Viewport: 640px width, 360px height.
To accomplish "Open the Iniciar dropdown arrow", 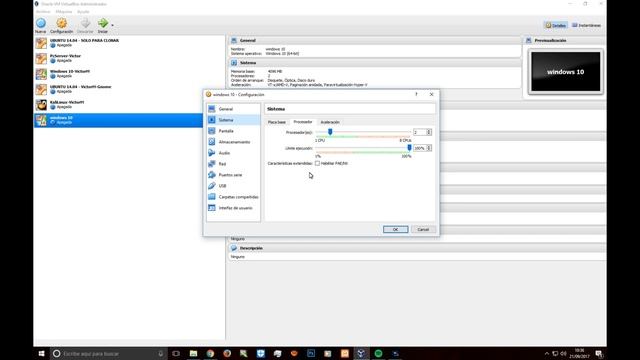I will pyautogui.click(x=112, y=25).
